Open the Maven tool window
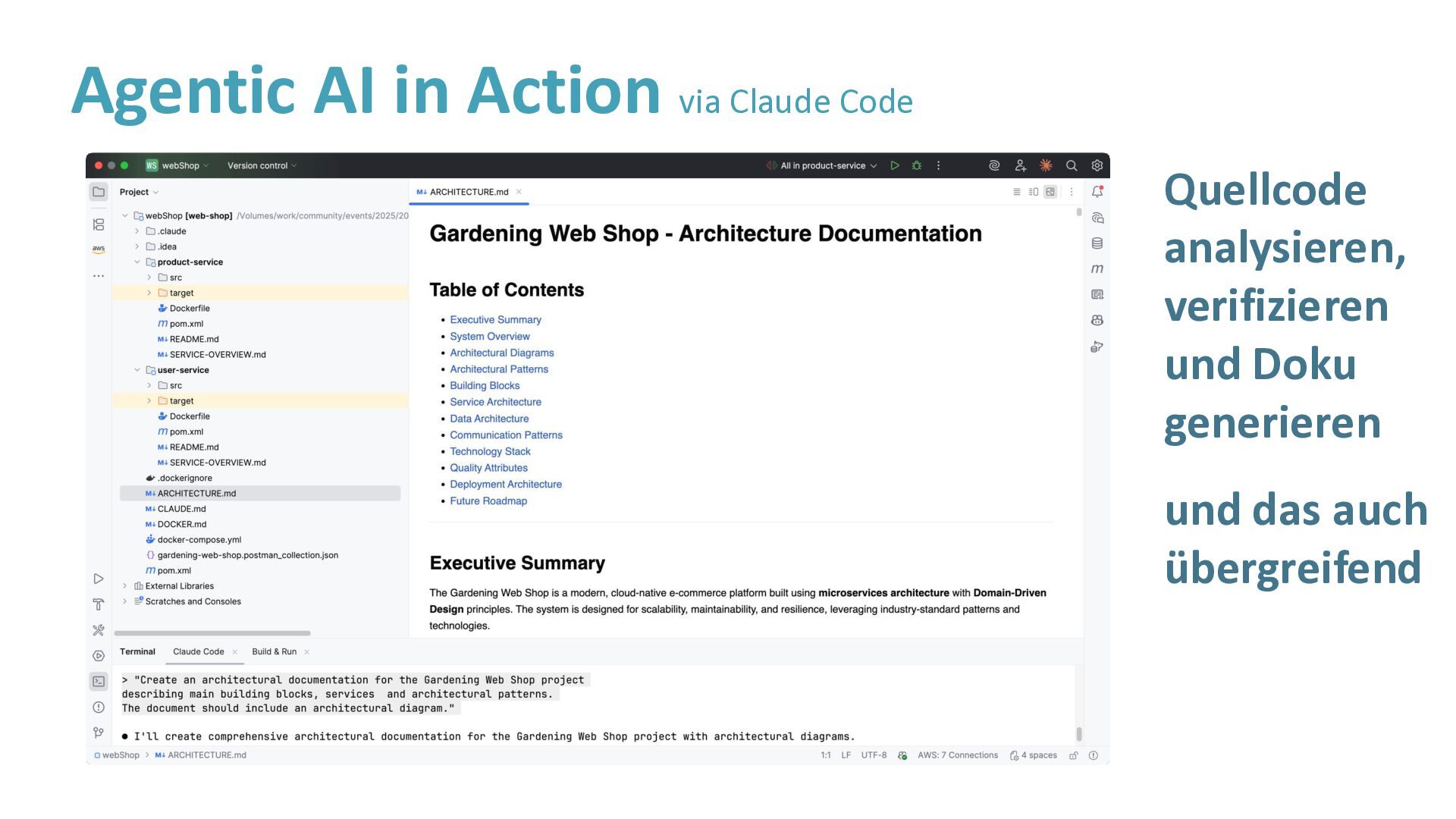Image resolution: width=1456 pixels, height=819 pixels. [1097, 269]
